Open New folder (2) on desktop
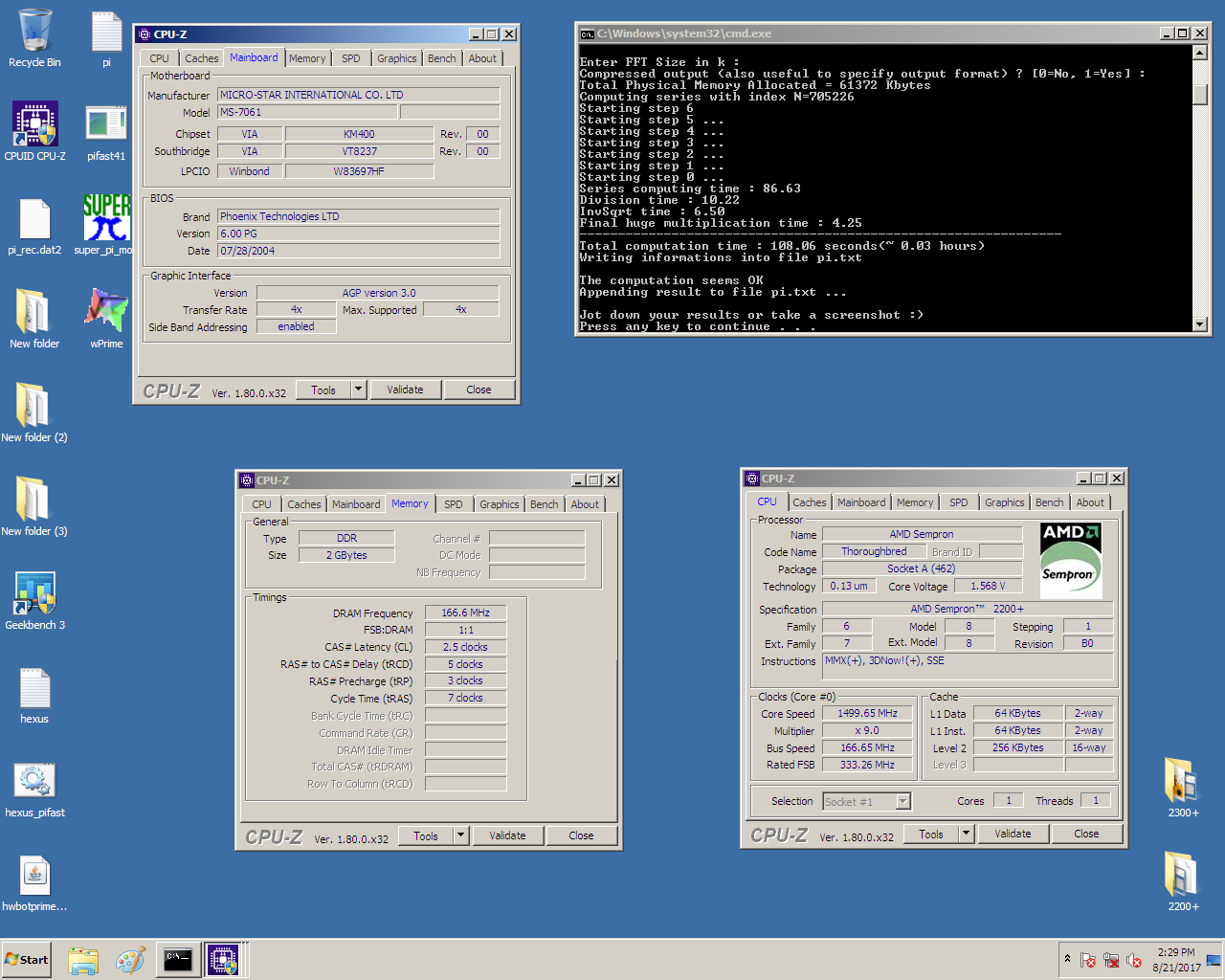Screen dimensions: 1225x980 point(34,413)
